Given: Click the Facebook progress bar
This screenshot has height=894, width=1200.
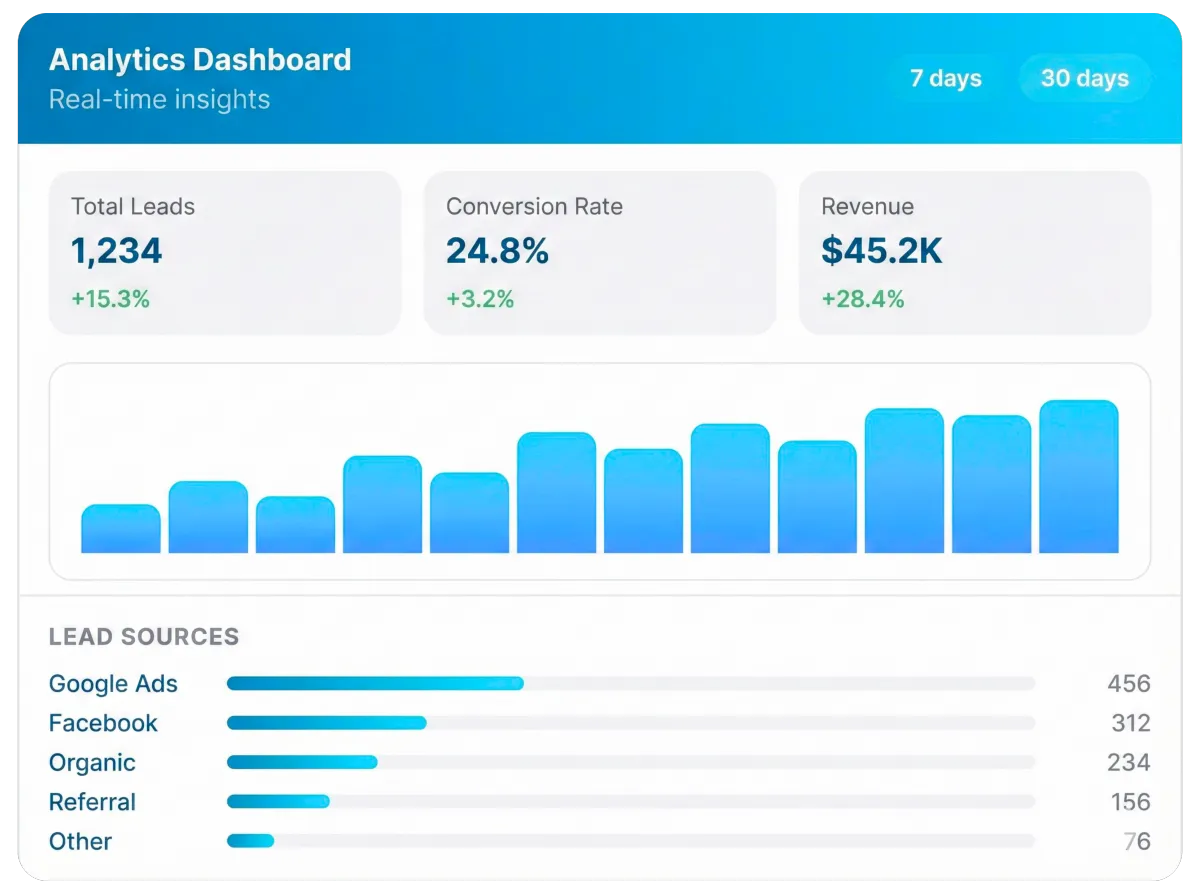Looking at the screenshot, I should point(631,723).
